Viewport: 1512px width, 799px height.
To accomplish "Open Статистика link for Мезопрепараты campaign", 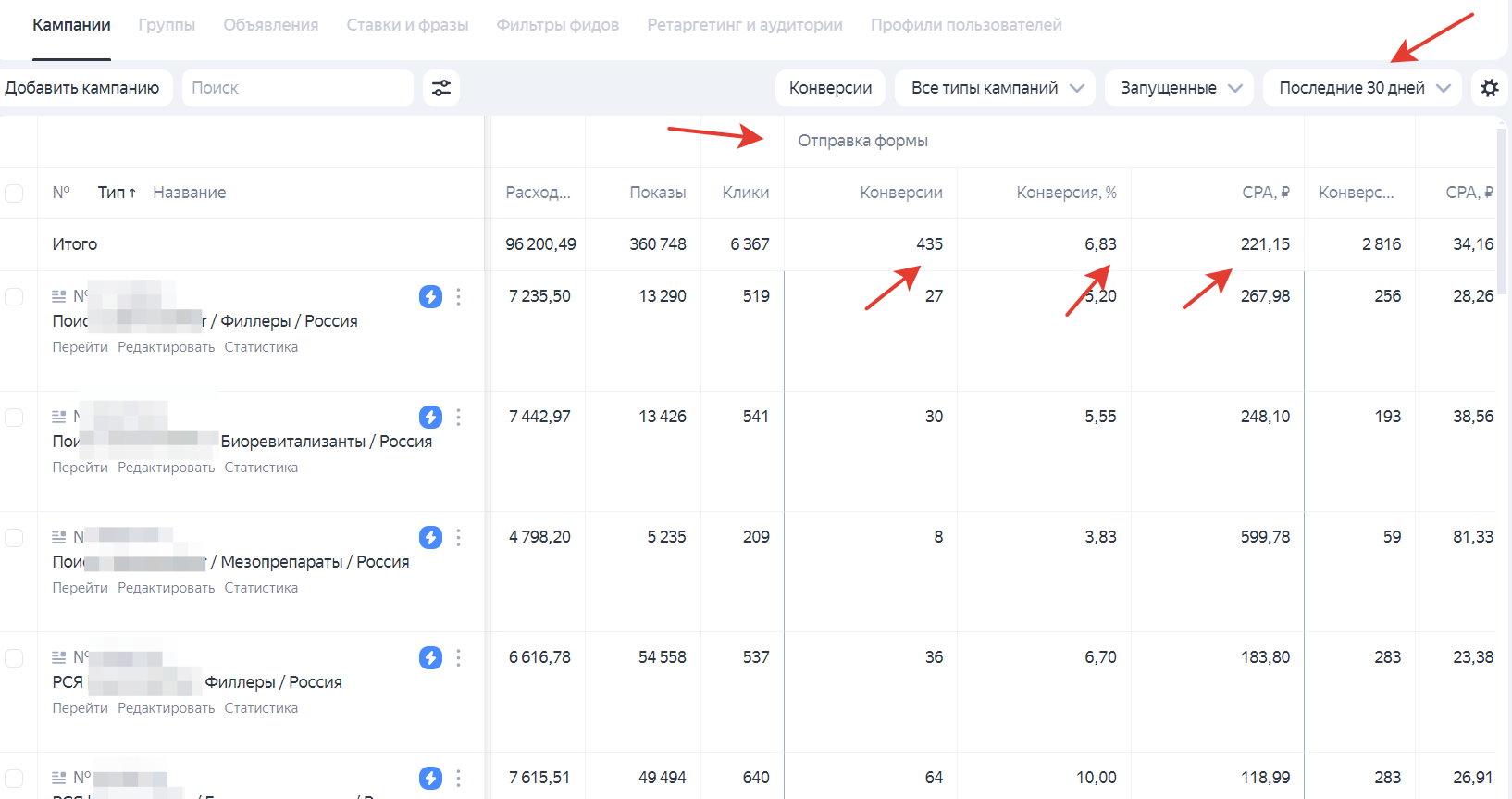I will click(261, 588).
